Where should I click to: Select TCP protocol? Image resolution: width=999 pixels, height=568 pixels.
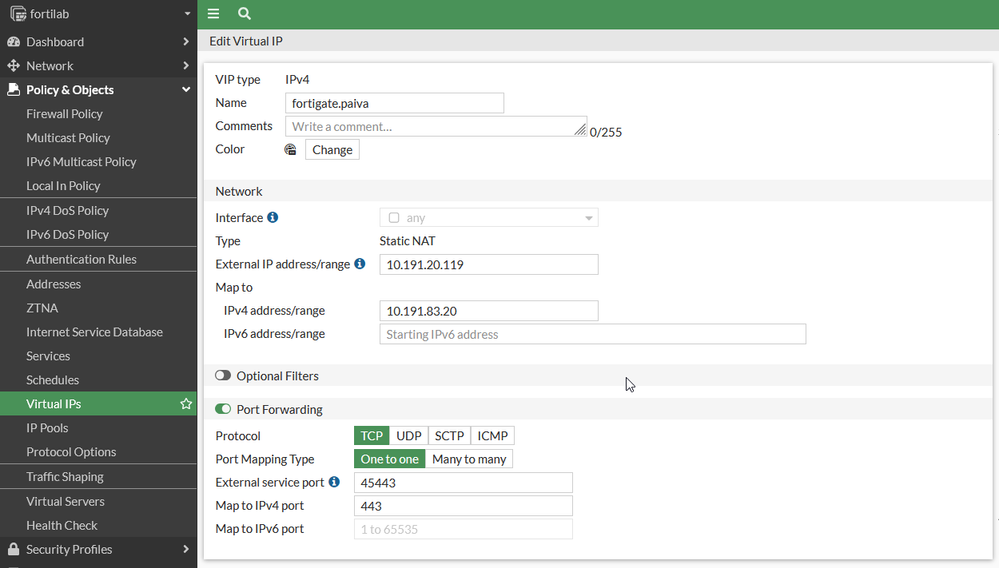coord(371,436)
